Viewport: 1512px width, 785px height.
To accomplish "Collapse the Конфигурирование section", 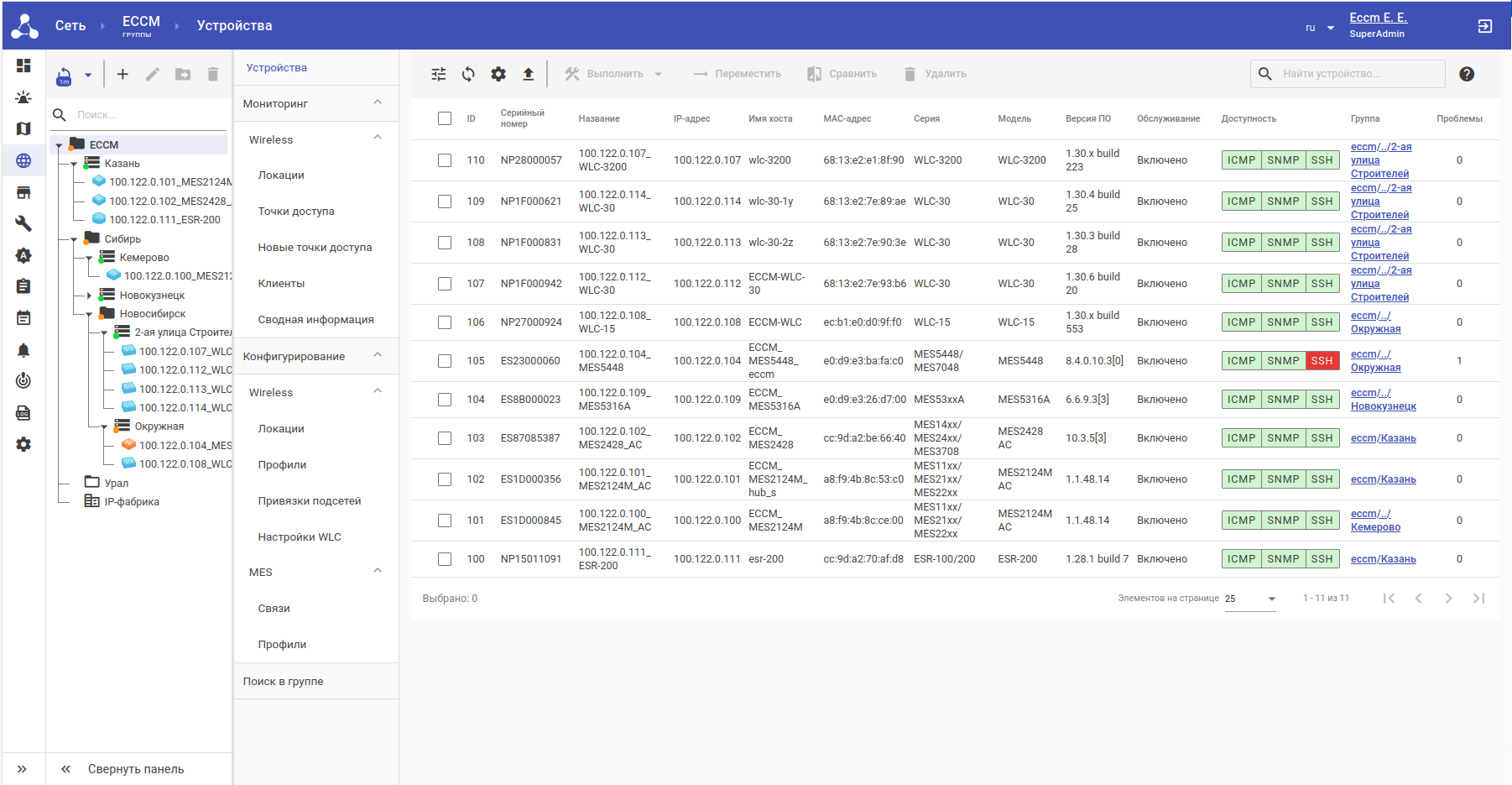I will tap(378, 355).
